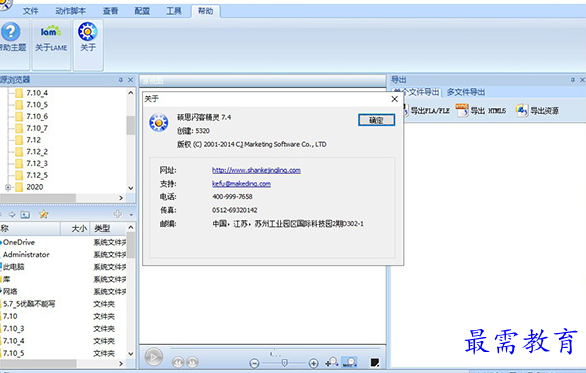Pin the resource browser panel

pyautogui.click(x=120, y=80)
